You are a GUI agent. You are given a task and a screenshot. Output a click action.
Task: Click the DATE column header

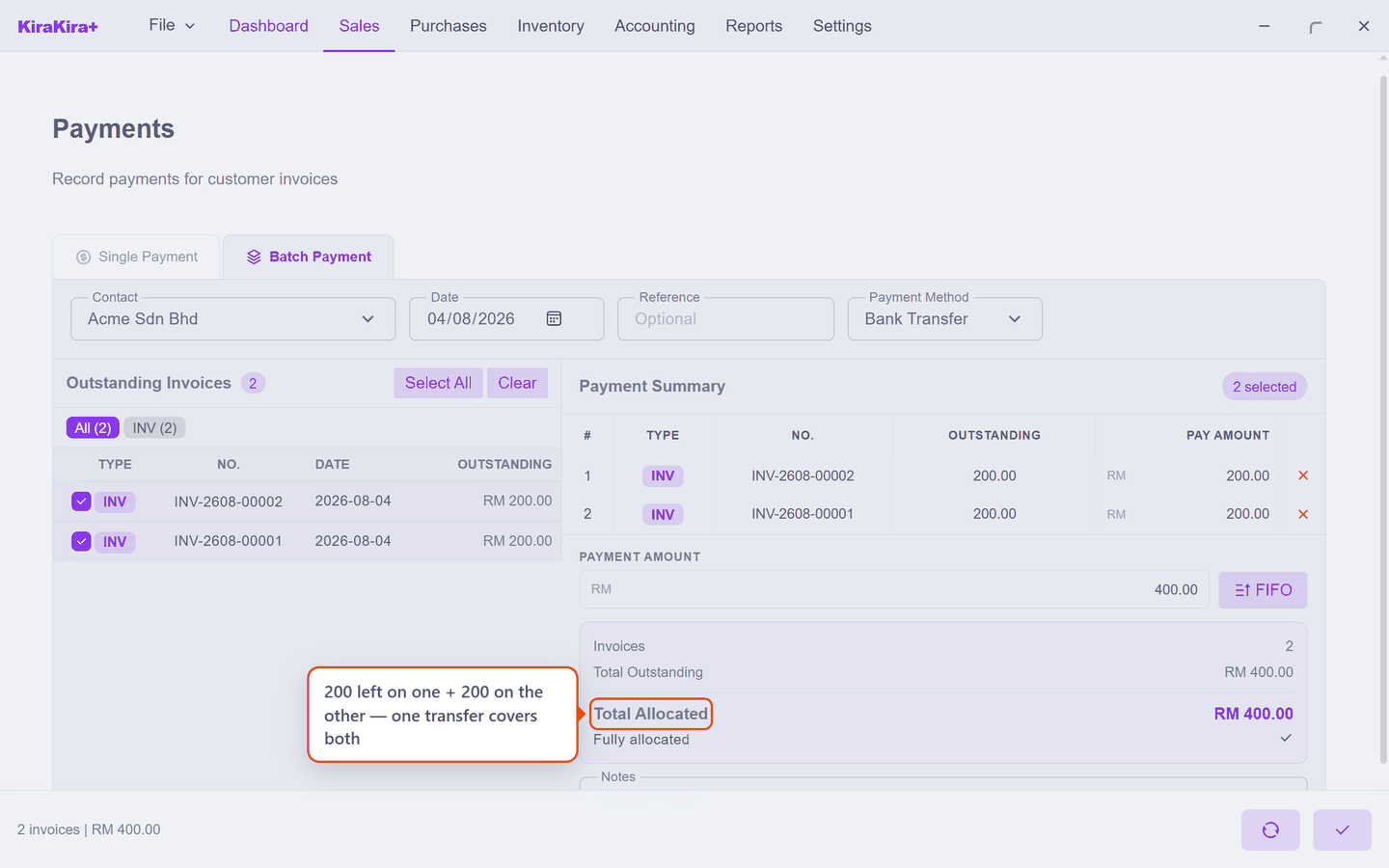332,464
